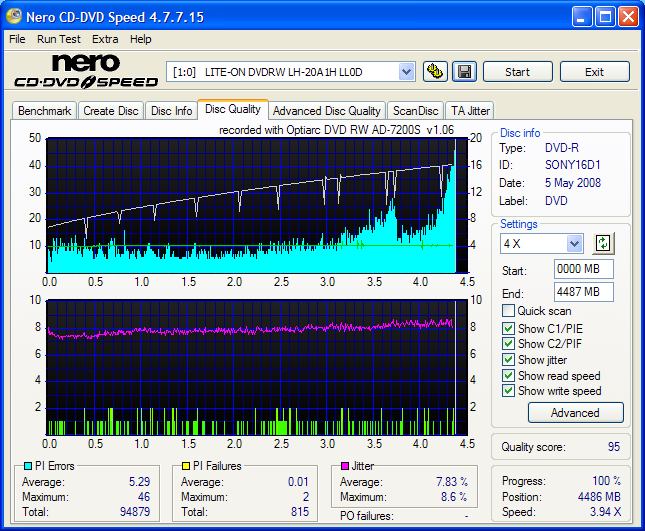Click the yellow PI Failures legend square
This screenshot has height=531, width=645.
[184, 466]
